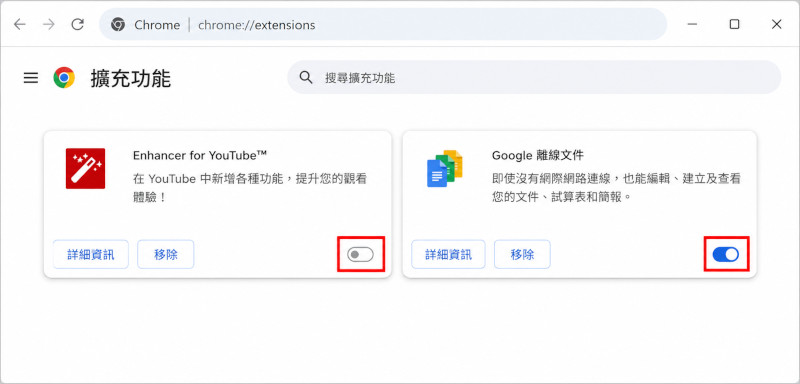Reload the extensions page

tap(78, 24)
